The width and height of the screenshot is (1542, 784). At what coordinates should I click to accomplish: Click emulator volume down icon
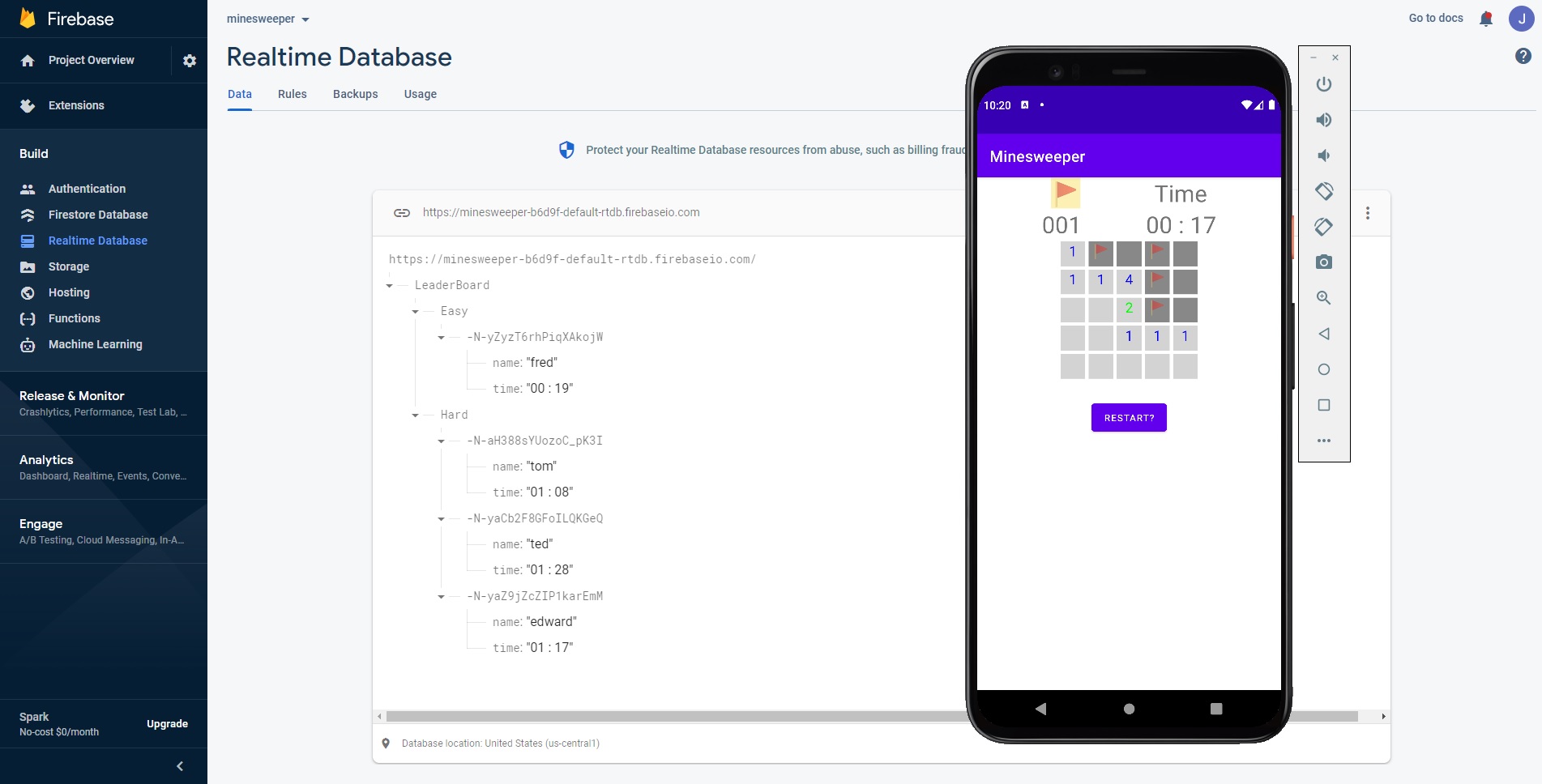[x=1324, y=156]
